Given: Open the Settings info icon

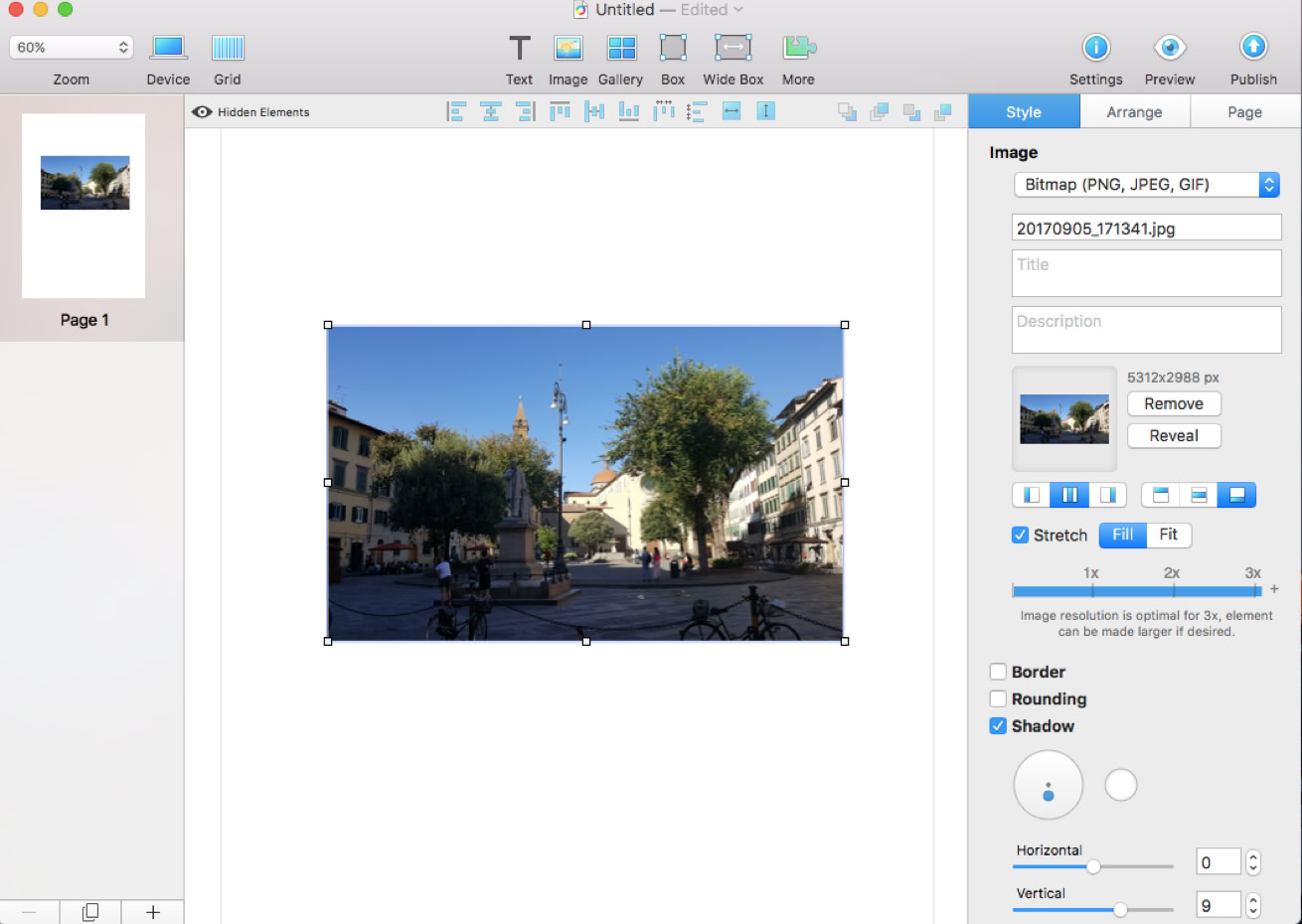Looking at the screenshot, I should pos(1095,48).
